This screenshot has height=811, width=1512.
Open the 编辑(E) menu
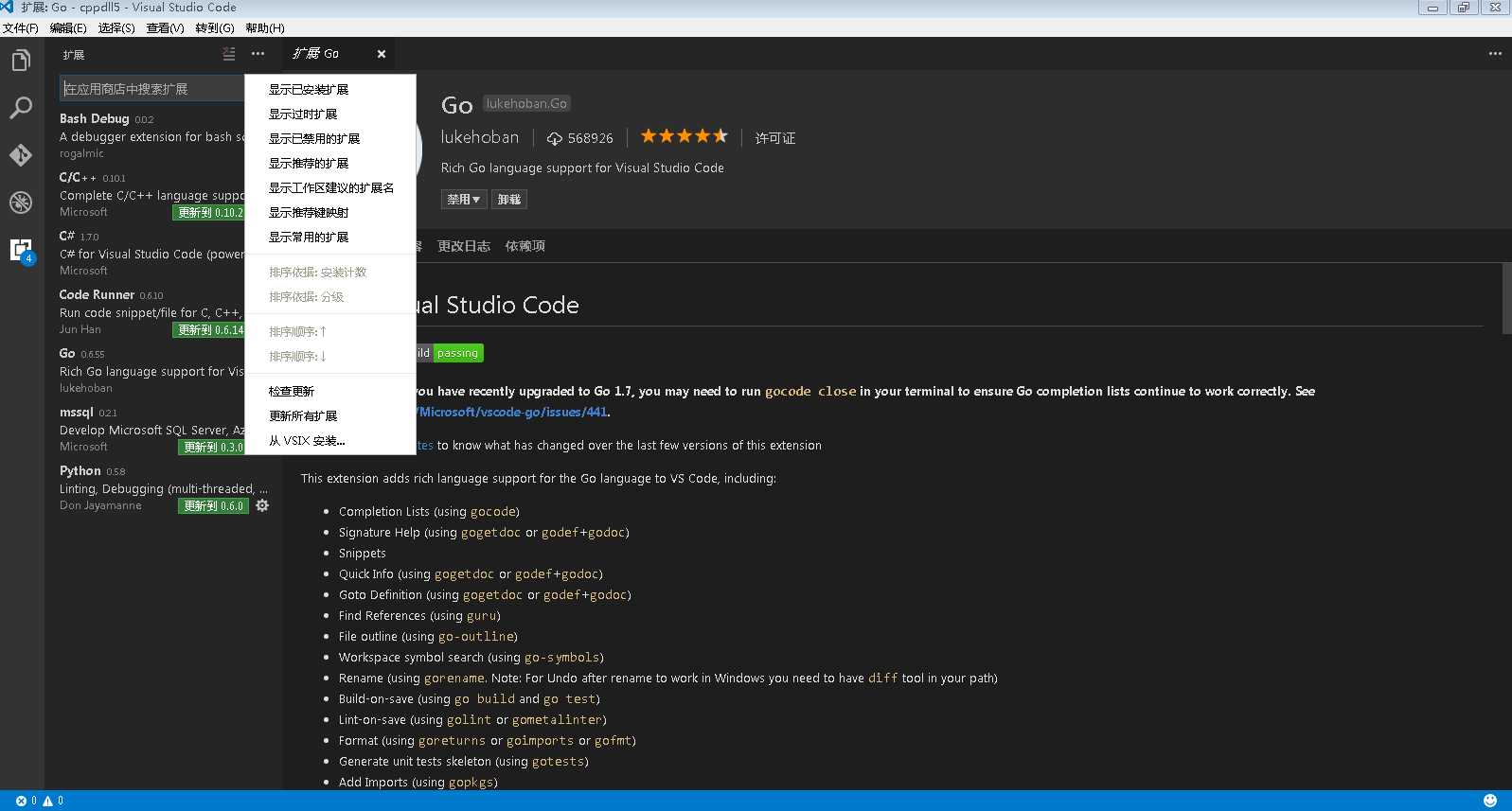pyautogui.click(x=68, y=28)
